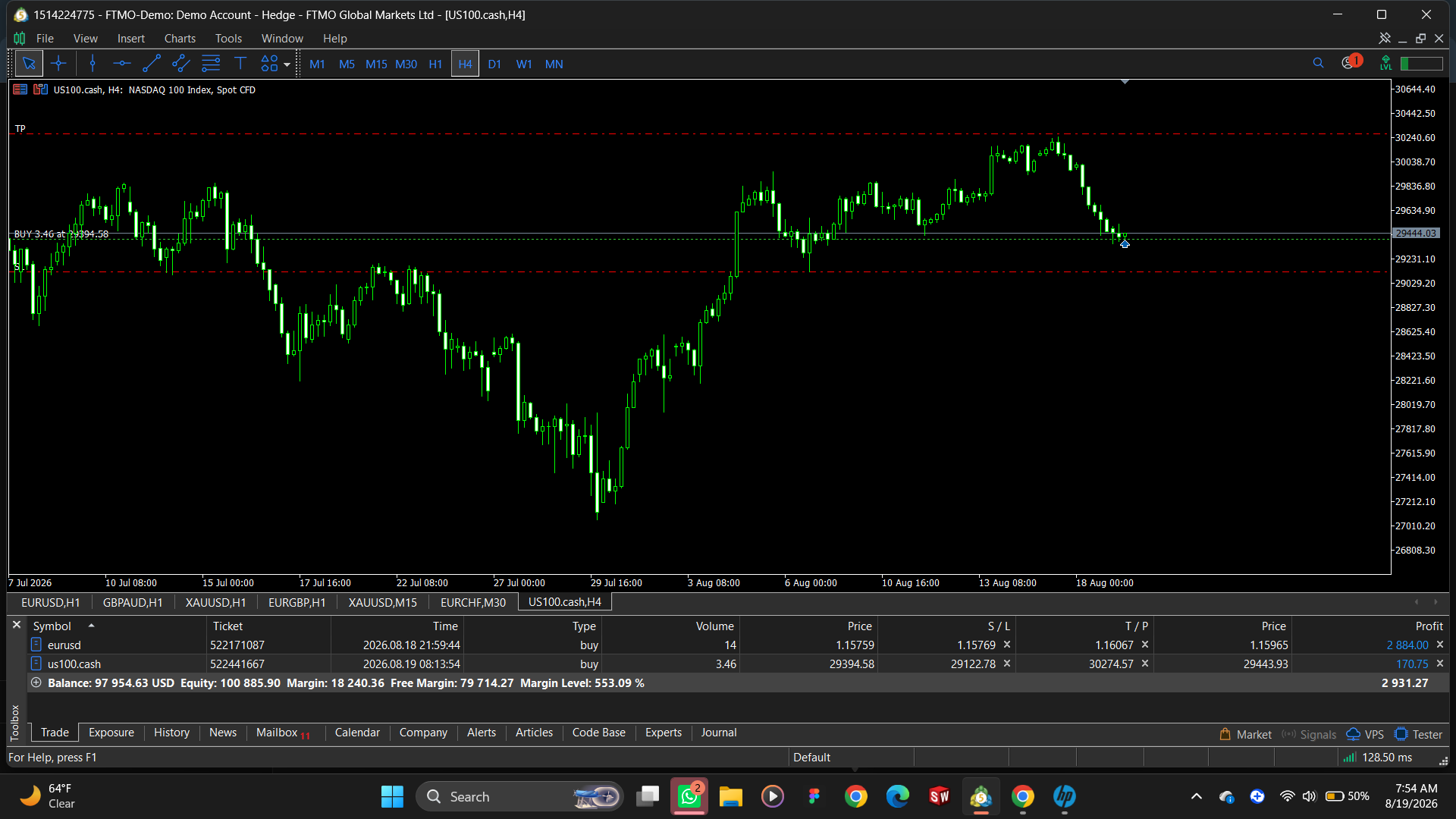
Task: Expand the shapes tool dropdown arrow
Action: coord(287,64)
